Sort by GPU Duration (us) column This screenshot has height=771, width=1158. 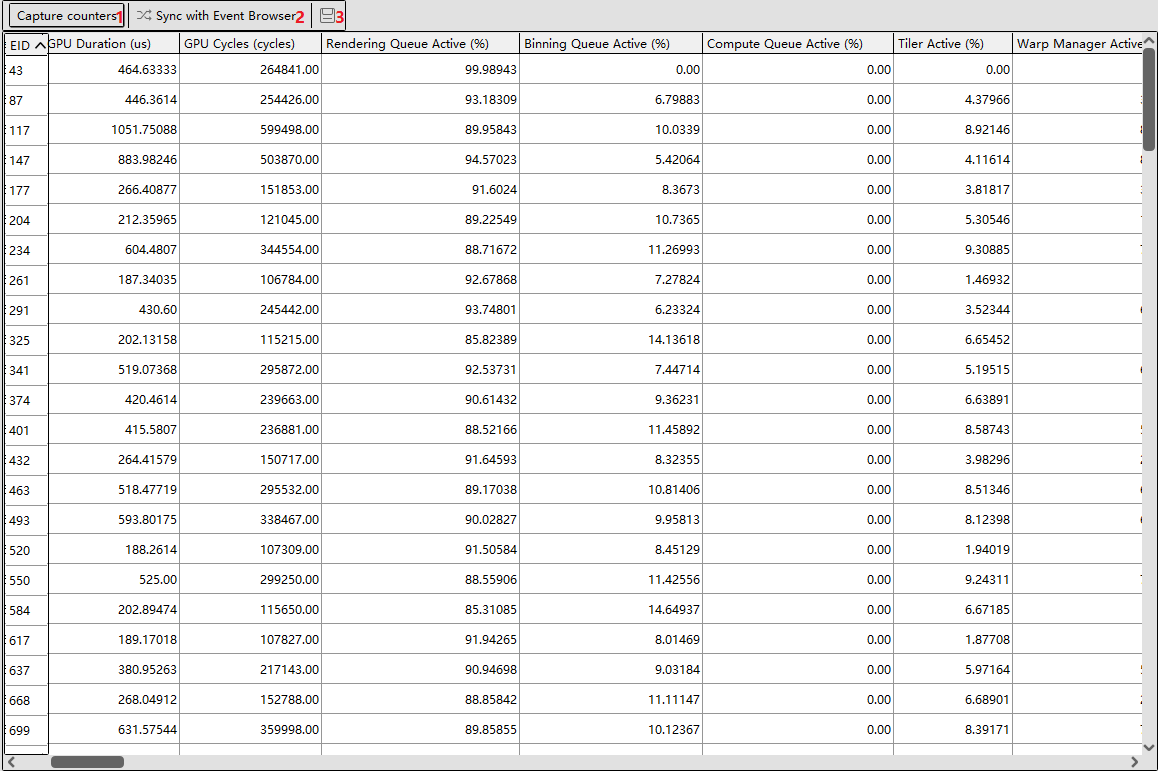point(114,44)
